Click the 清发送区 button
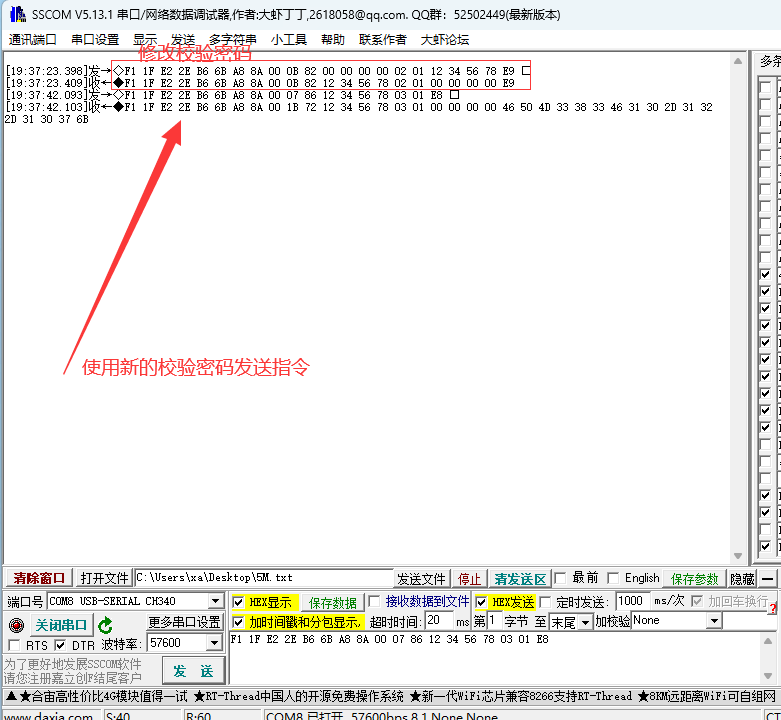Image resolution: width=781 pixels, height=720 pixels. point(520,579)
